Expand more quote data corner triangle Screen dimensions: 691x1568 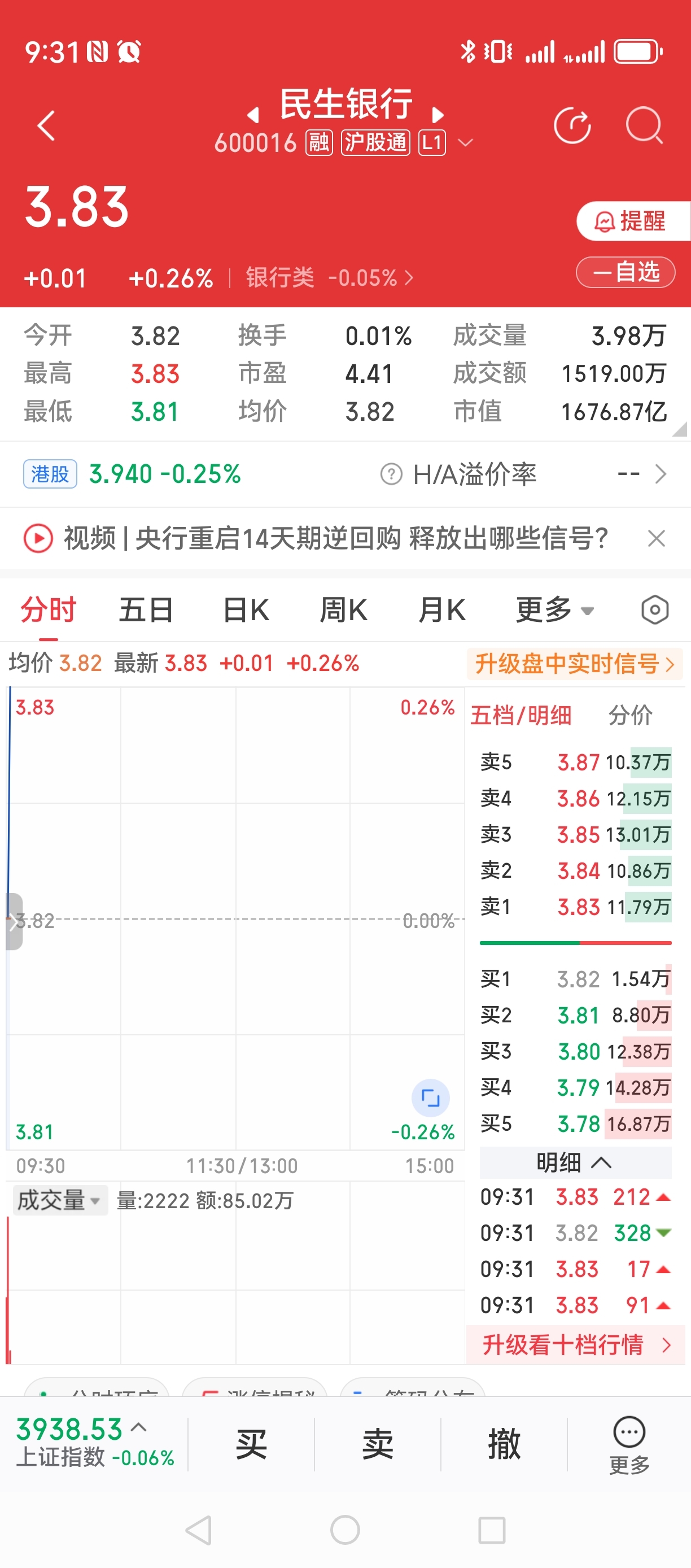pos(680,429)
